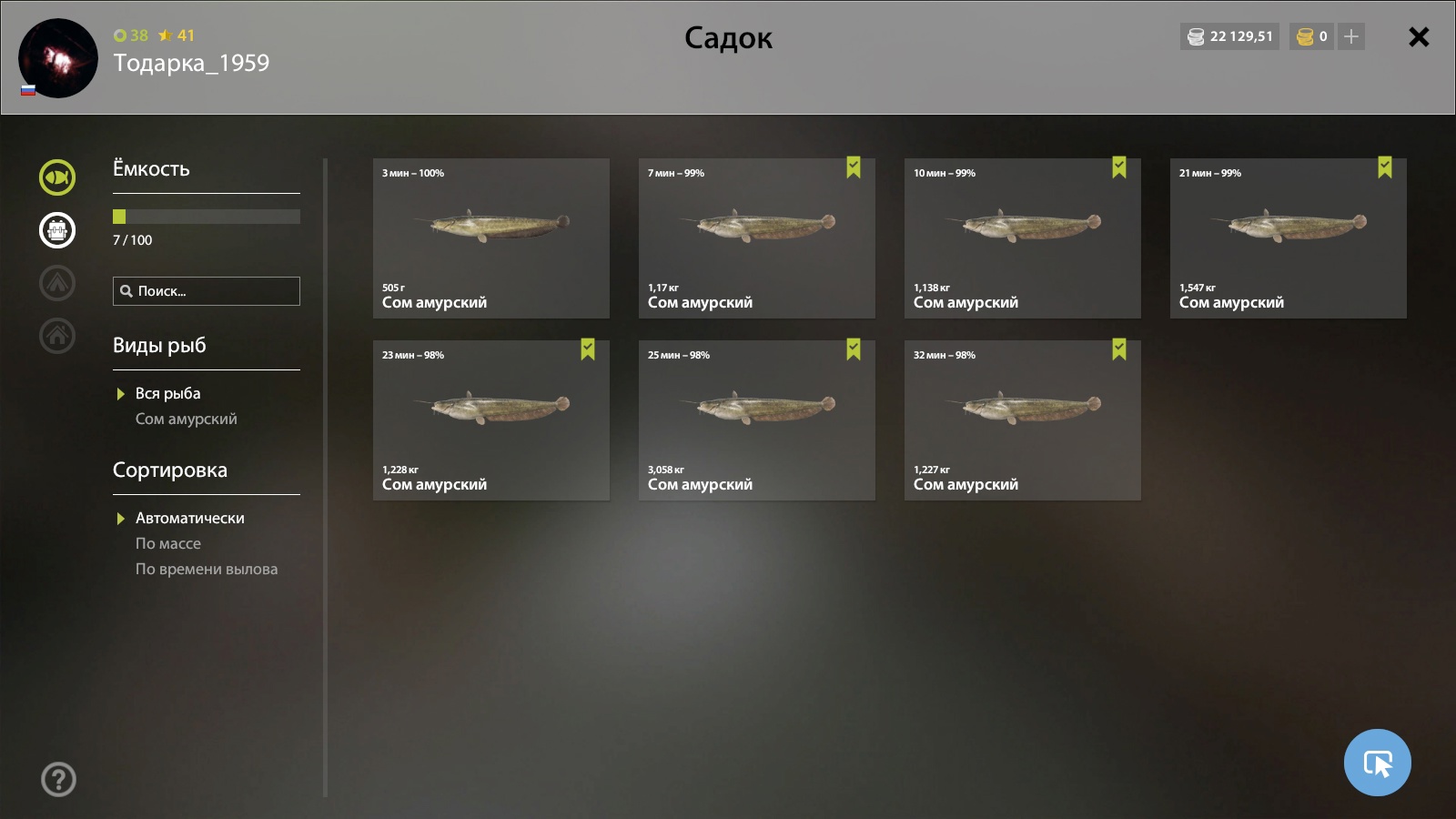Select the 505 г Сом амурский card
The width and height of the screenshot is (1456, 819).
click(x=491, y=238)
